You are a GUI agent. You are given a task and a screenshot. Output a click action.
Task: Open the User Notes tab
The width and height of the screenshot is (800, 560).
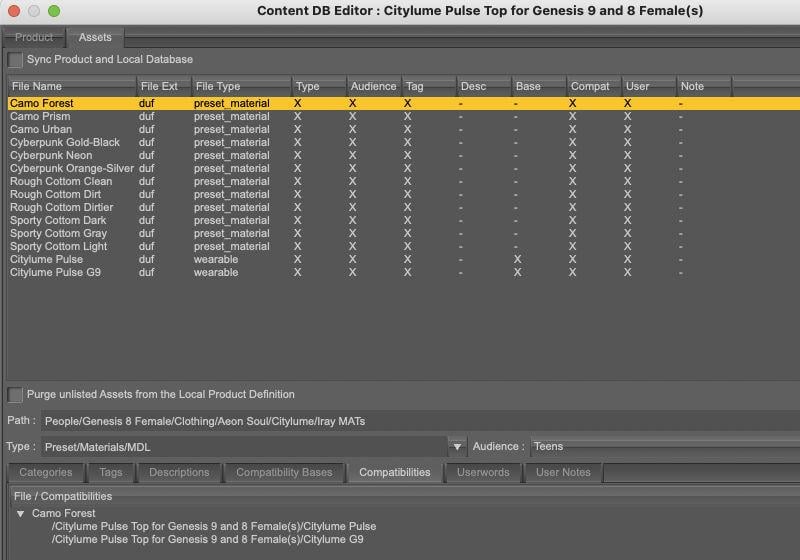563,472
